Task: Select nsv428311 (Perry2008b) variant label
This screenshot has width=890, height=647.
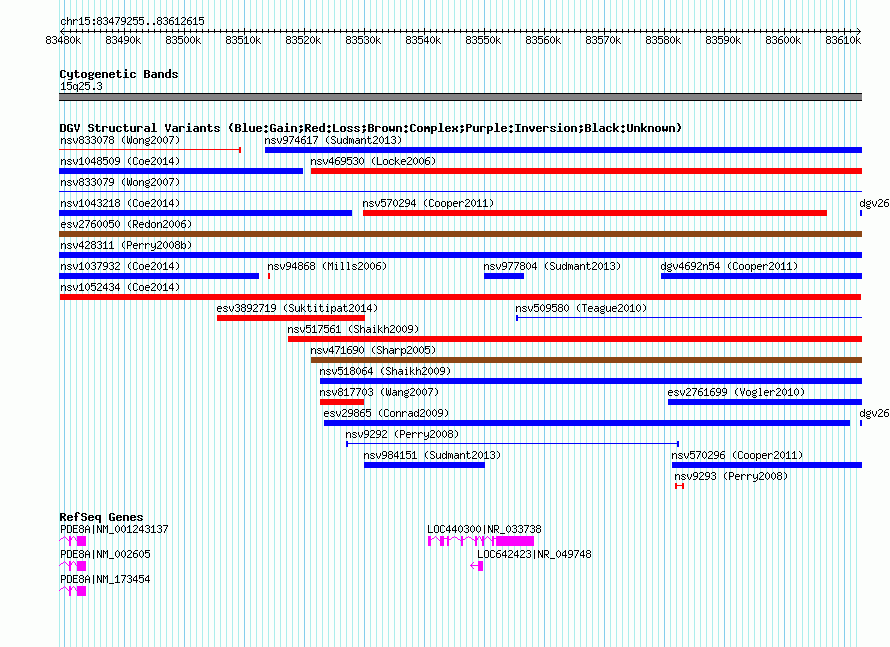Action: [x=126, y=245]
